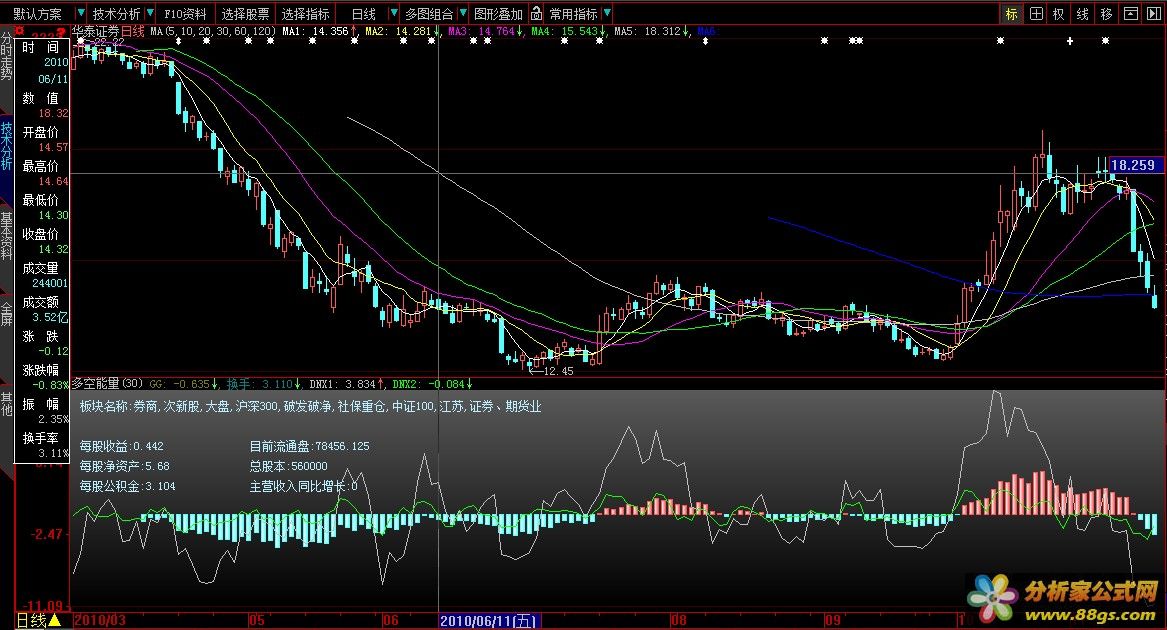This screenshot has width=1167, height=630.
Task: Toggle the lock icon beside 图形叠加
Action: (536, 13)
